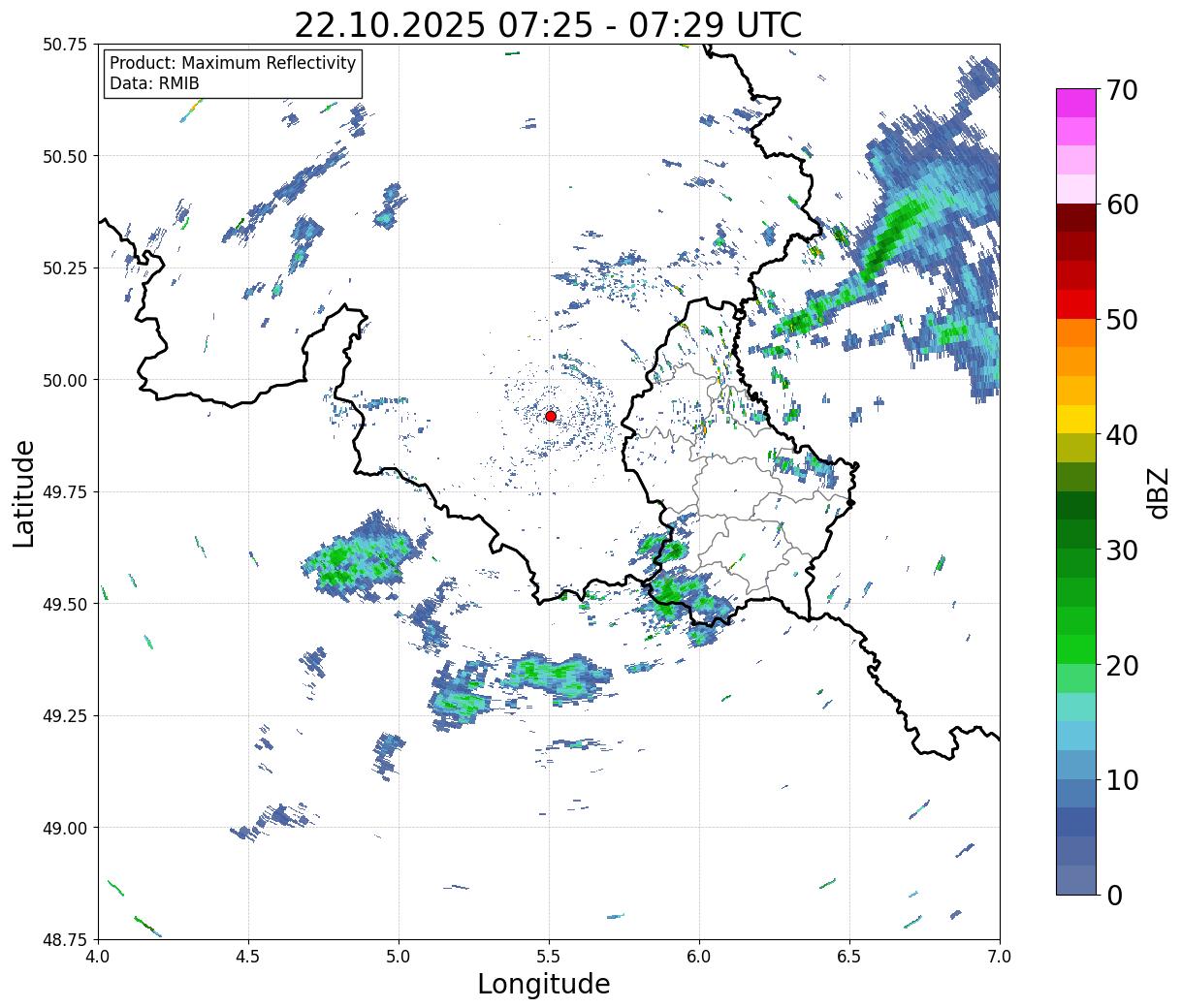Click latitude tick label 49.00
Screen dimensions: 1182x1008
coord(65,828)
